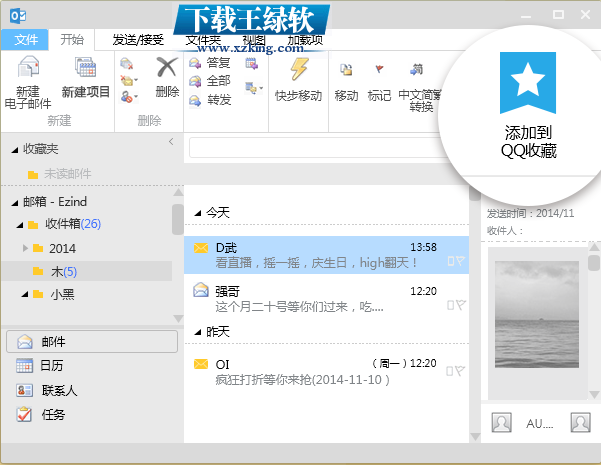Screen dimensions: 601x465
Task: Toggle category box on D武 message
Action: point(451,261)
